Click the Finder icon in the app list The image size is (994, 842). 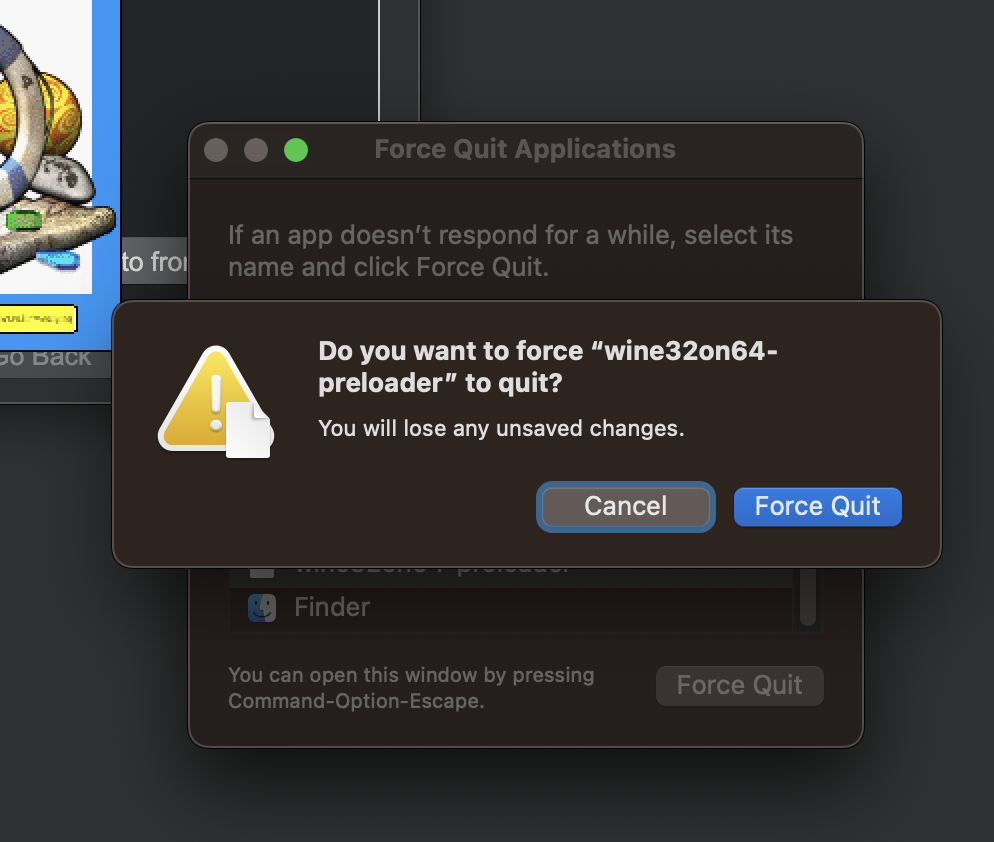262,607
